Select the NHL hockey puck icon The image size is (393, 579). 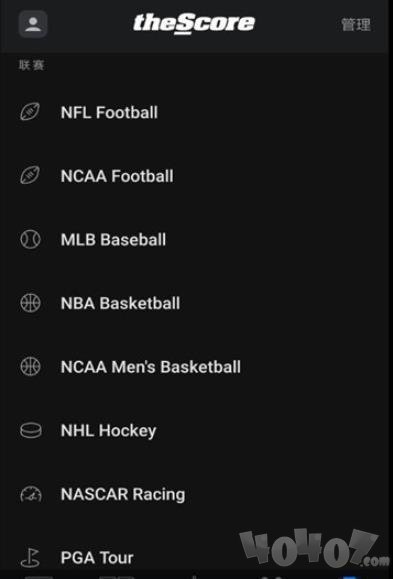(31, 431)
